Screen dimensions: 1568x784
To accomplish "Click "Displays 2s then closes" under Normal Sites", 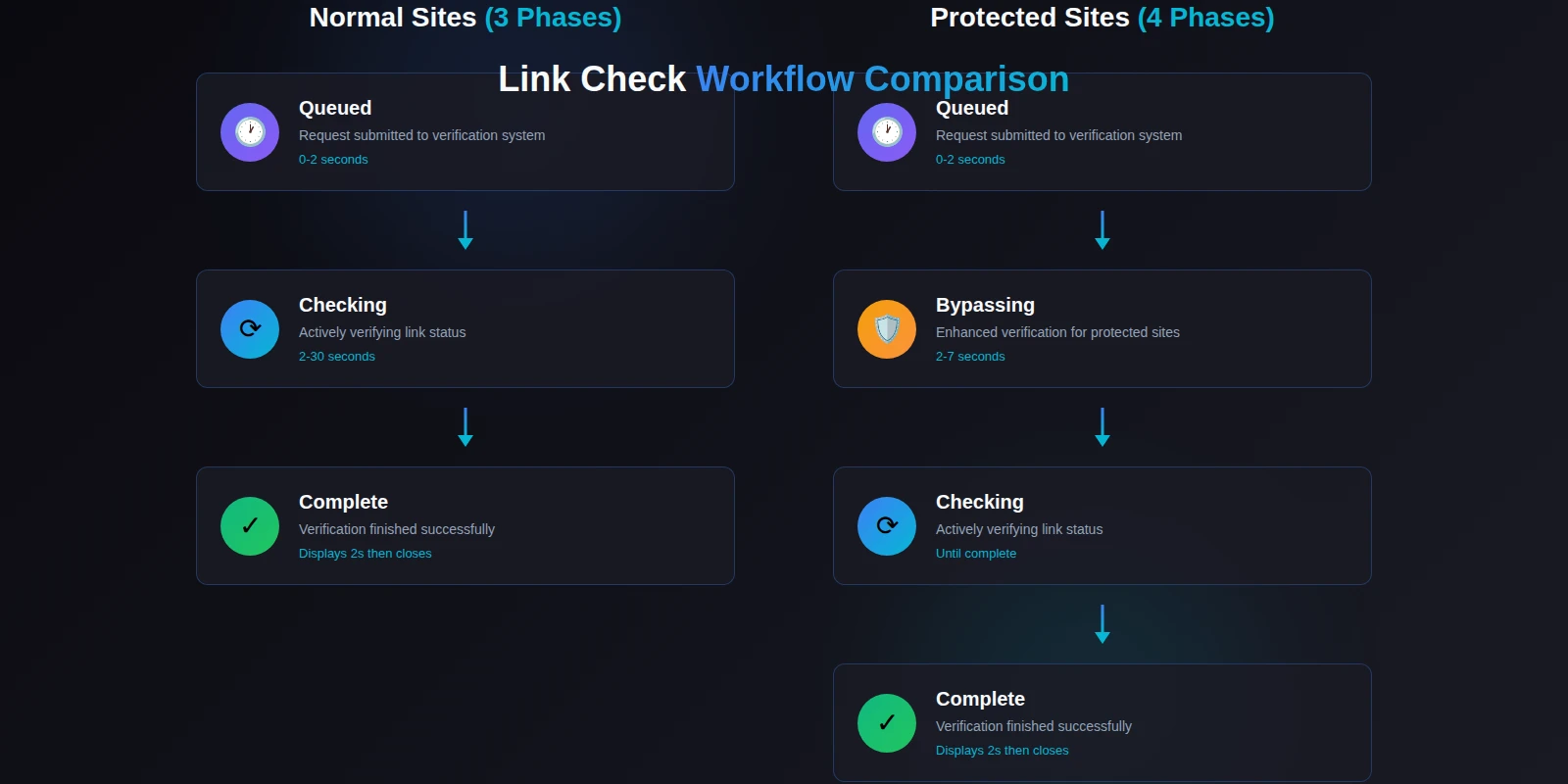I will [x=365, y=554].
